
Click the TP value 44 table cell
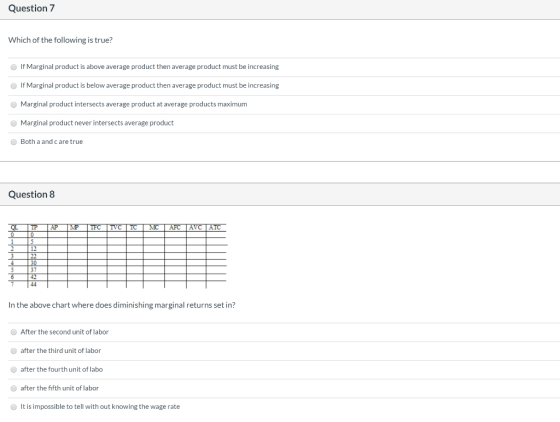34,285
